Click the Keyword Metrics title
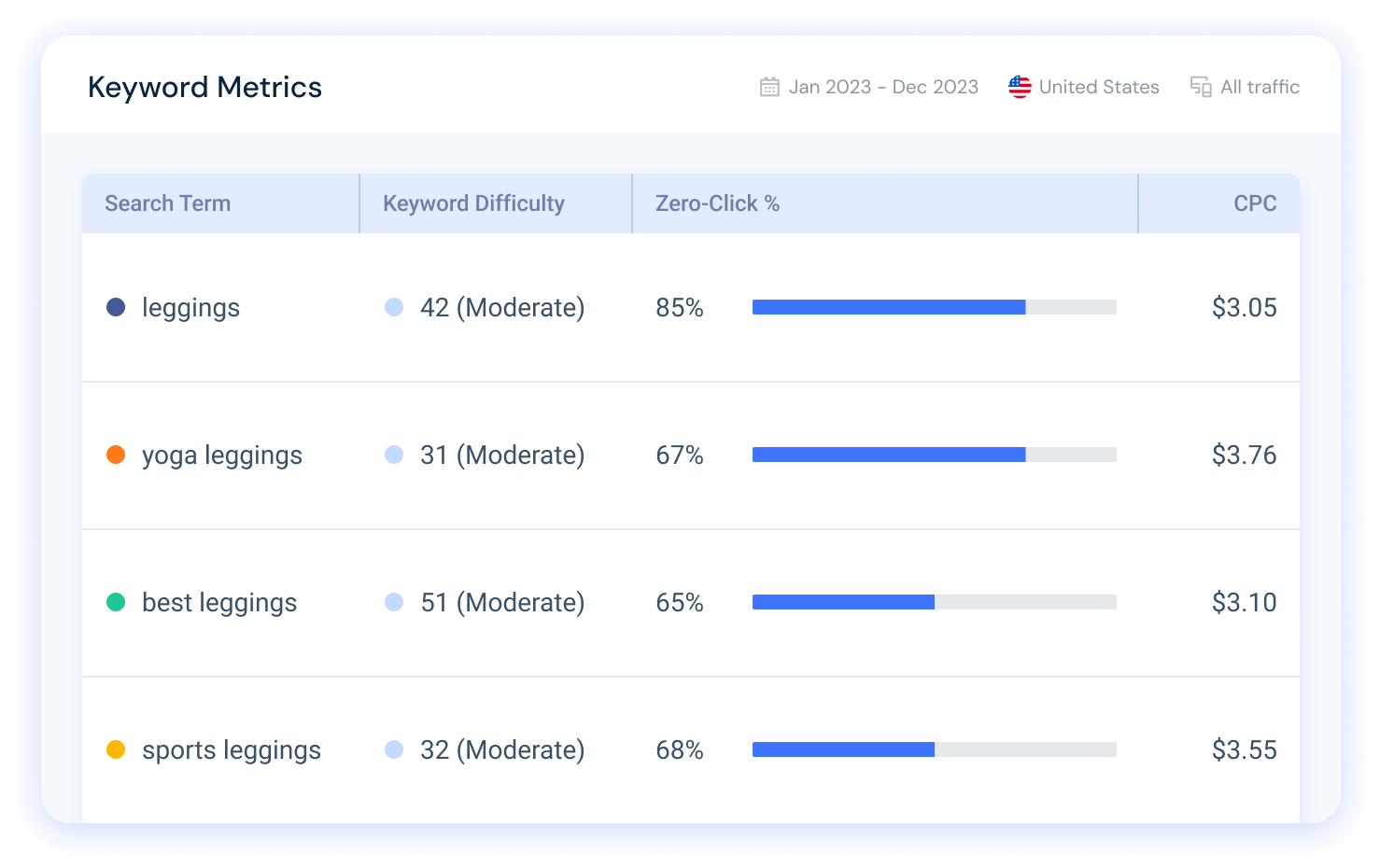The width and height of the screenshot is (1380, 868). (x=204, y=87)
